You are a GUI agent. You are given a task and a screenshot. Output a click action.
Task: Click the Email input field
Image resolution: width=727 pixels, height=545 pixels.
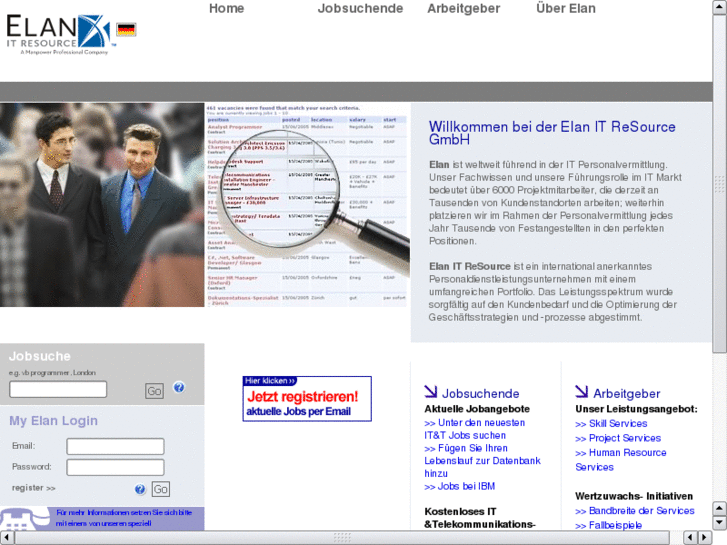click(x=115, y=446)
